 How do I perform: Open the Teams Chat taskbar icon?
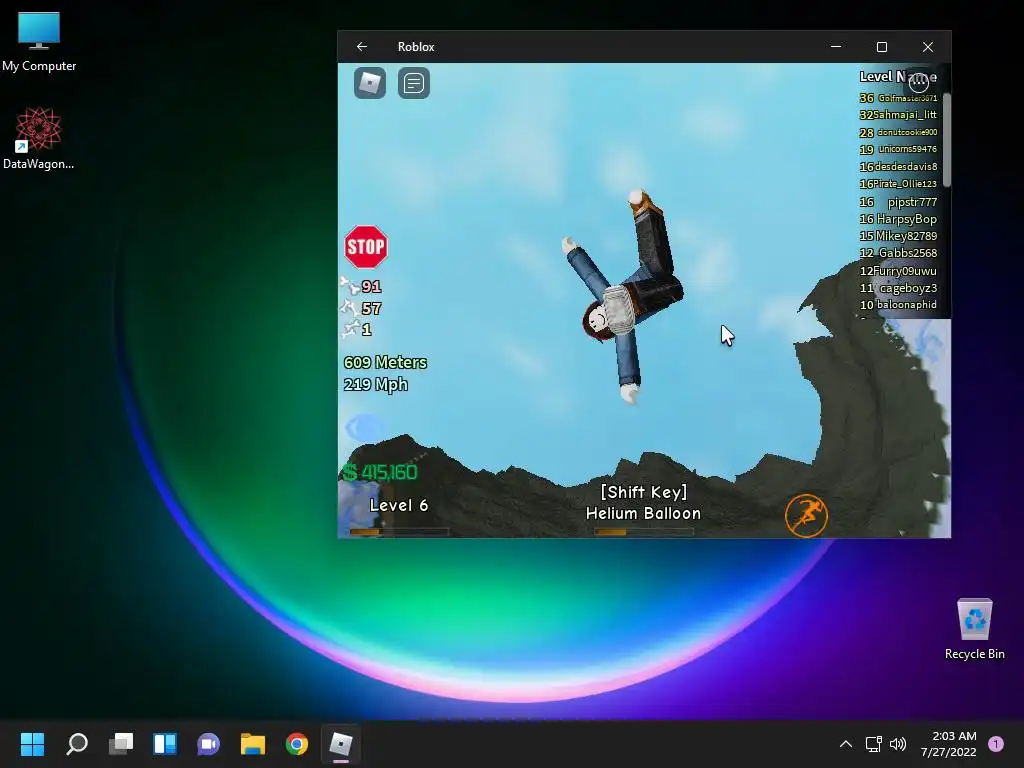(x=209, y=744)
